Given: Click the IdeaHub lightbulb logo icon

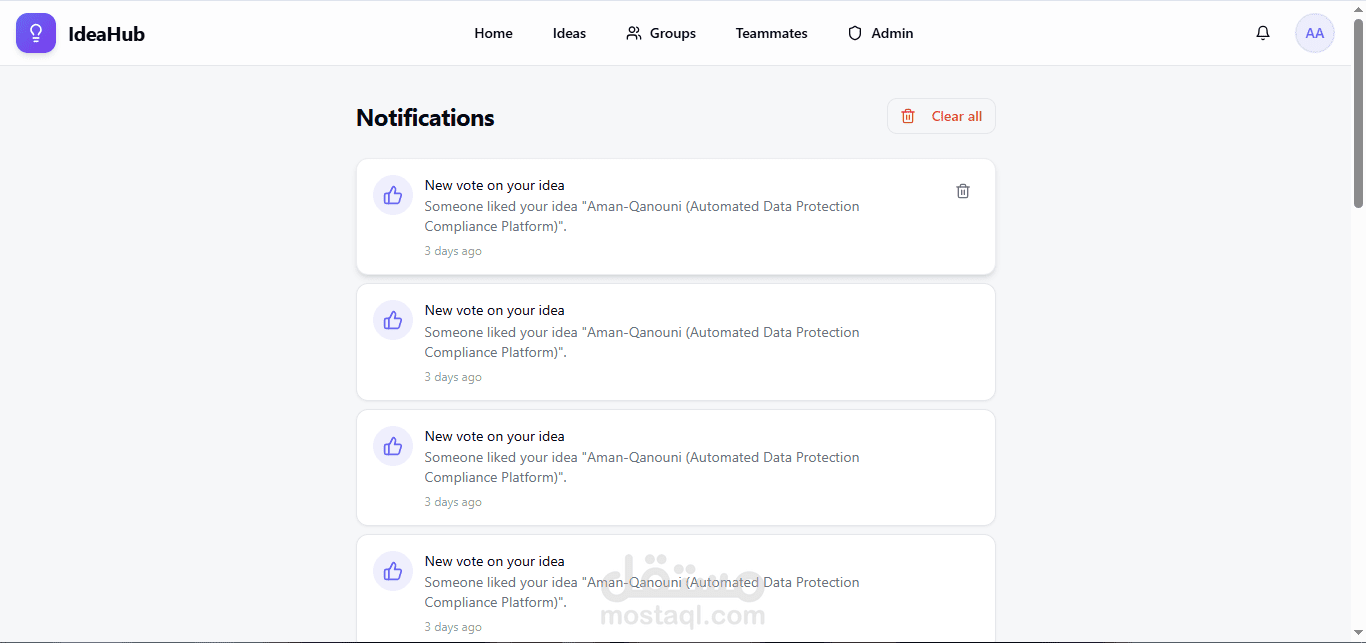Looking at the screenshot, I should click(36, 33).
